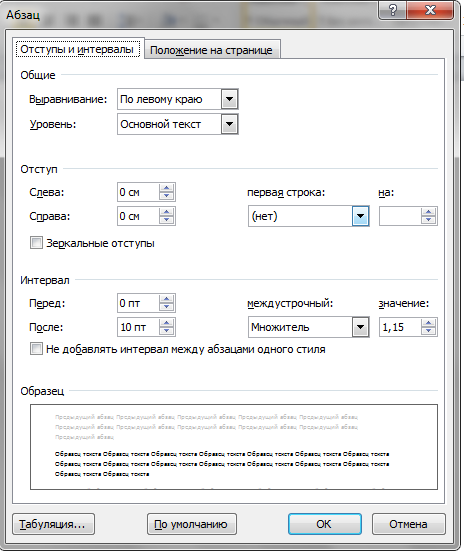The height and width of the screenshot is (553, 464).
Task: Open the Табуляция... button
Action: pos(54,524)
